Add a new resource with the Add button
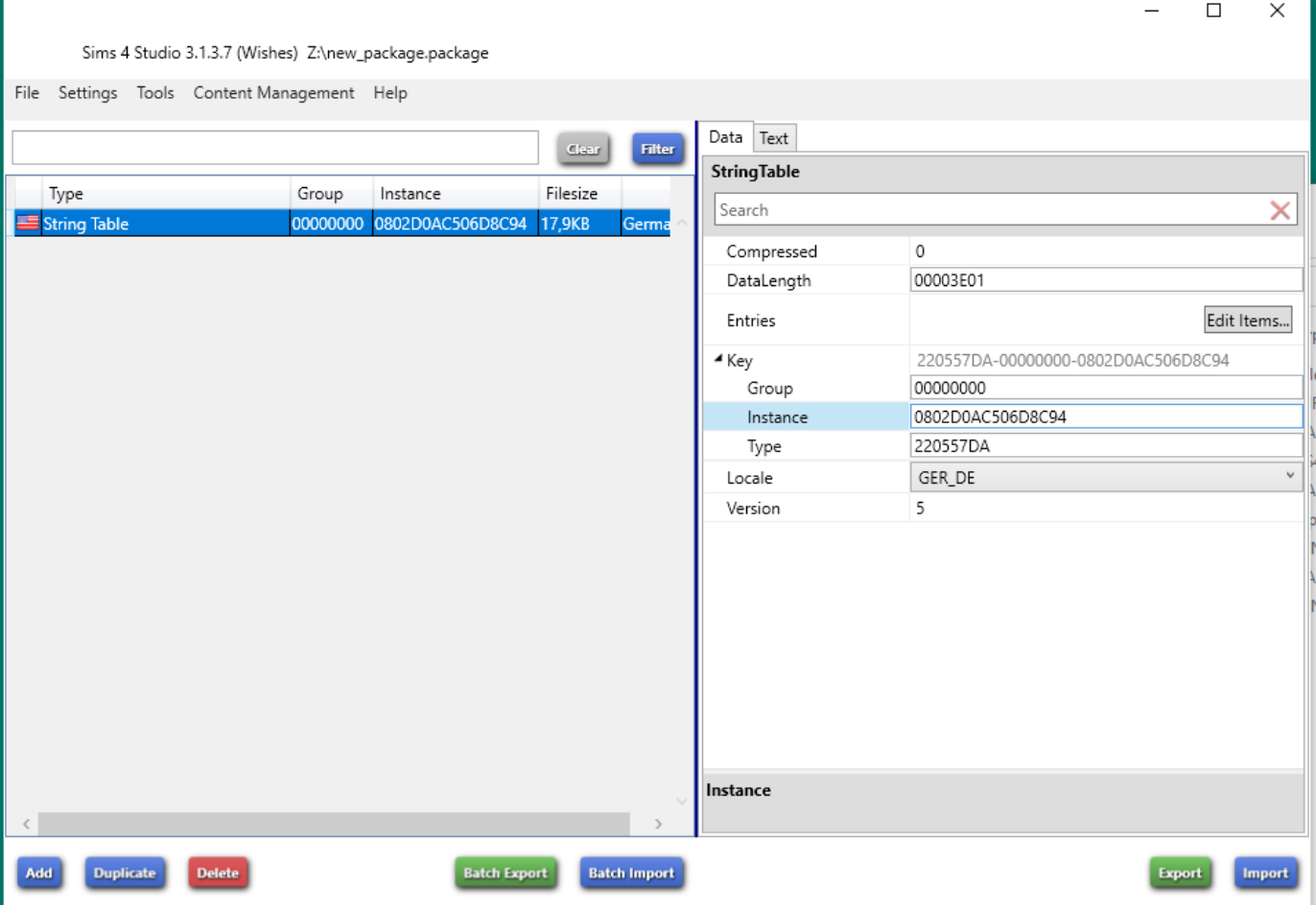This screenshot has width=1316, height=905. [x=39, y=872]
